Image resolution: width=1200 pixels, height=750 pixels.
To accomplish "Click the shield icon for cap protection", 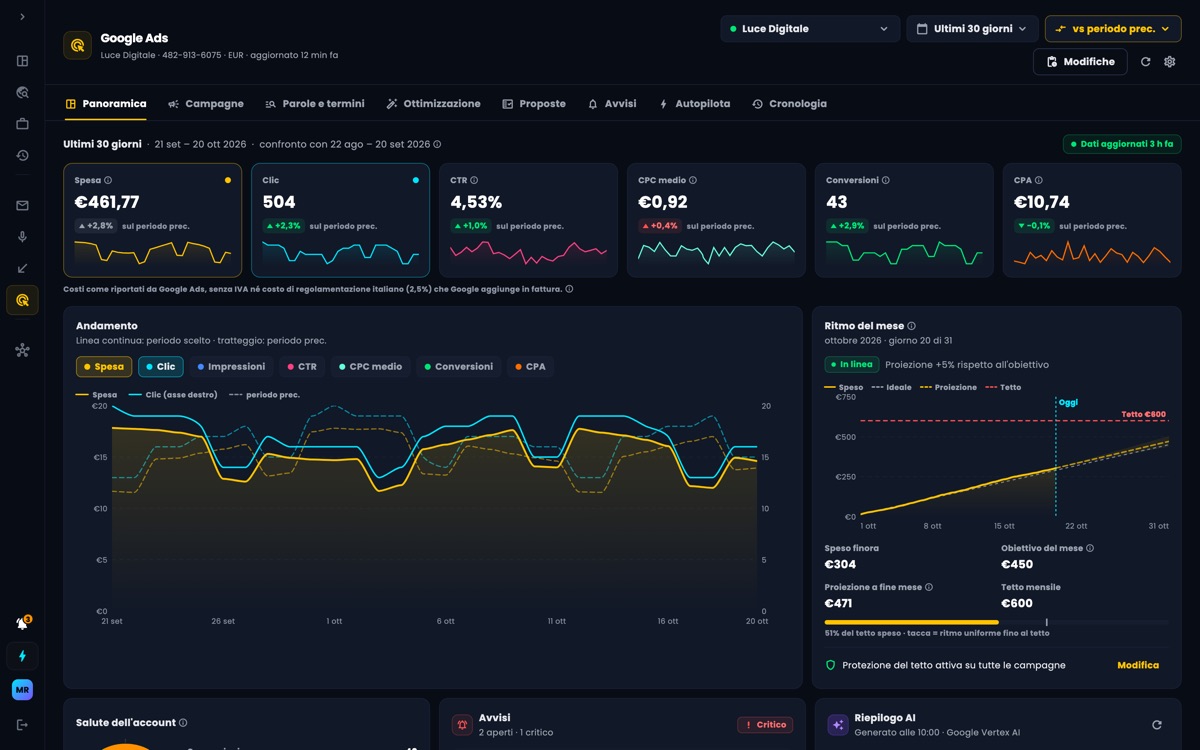I will (x=830, y=665).
